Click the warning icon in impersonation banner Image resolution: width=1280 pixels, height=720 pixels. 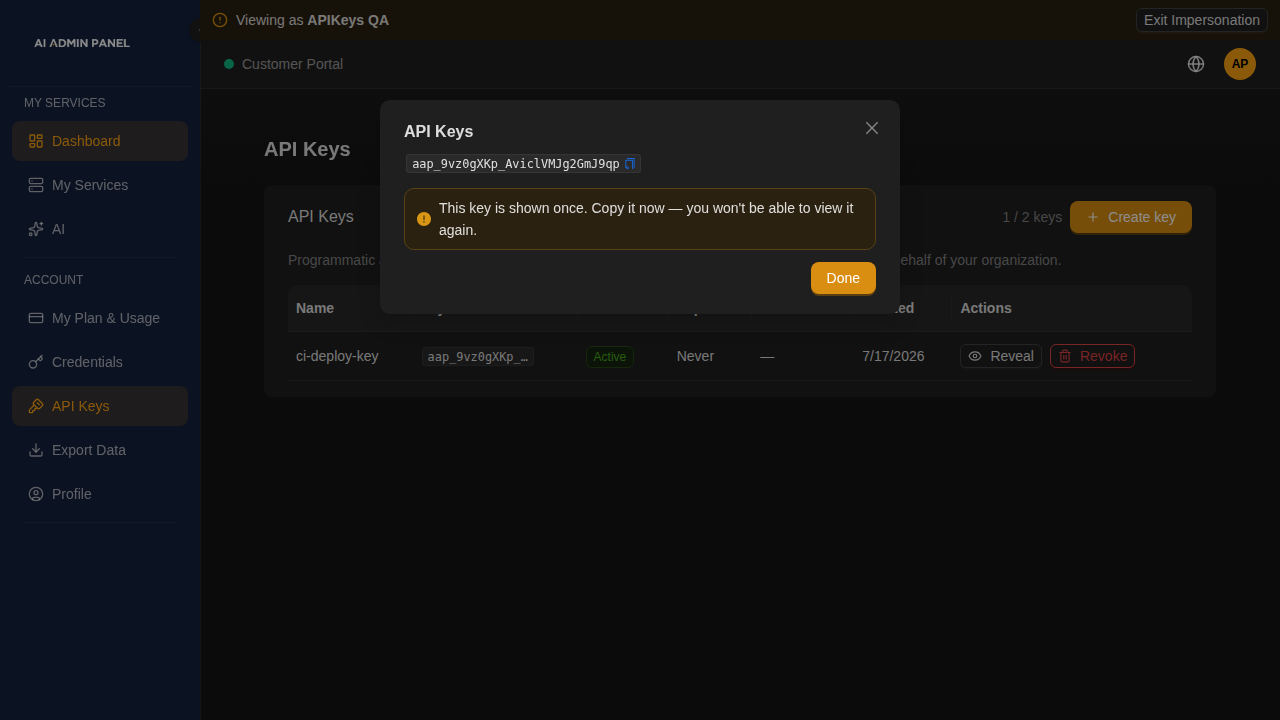coord(220,20)
